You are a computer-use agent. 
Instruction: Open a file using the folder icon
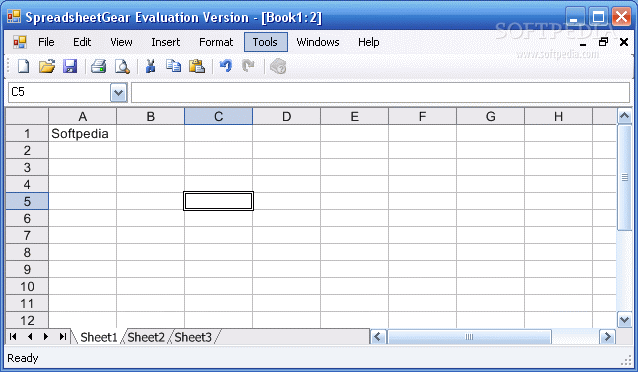tap(47, 66)
